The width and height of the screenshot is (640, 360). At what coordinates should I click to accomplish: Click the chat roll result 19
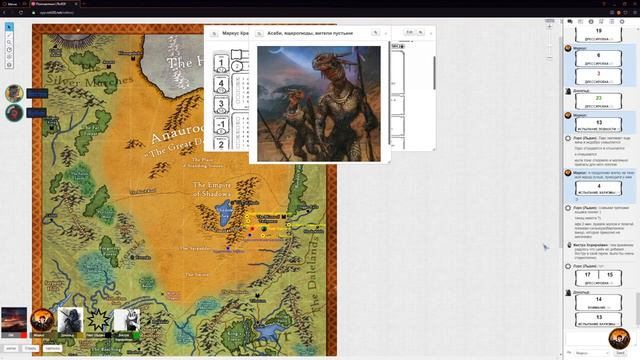598,34
